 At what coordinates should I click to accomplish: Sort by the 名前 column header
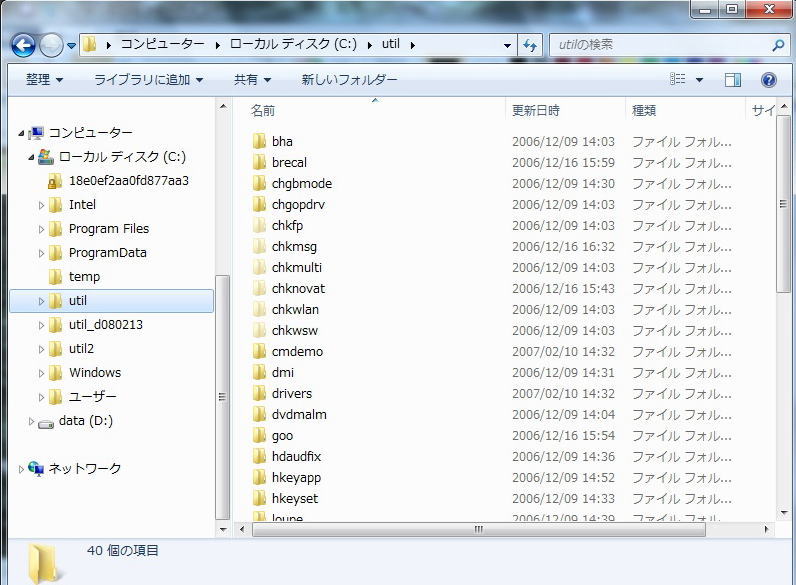point(262,110)
